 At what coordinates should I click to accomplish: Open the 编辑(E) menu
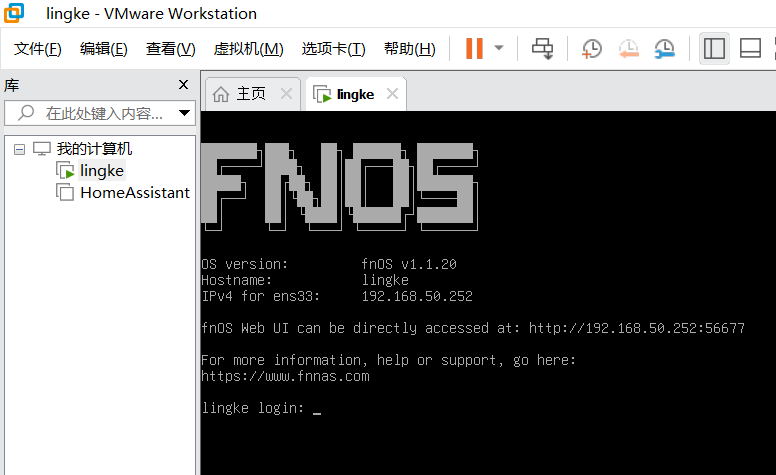coord(103,48)
